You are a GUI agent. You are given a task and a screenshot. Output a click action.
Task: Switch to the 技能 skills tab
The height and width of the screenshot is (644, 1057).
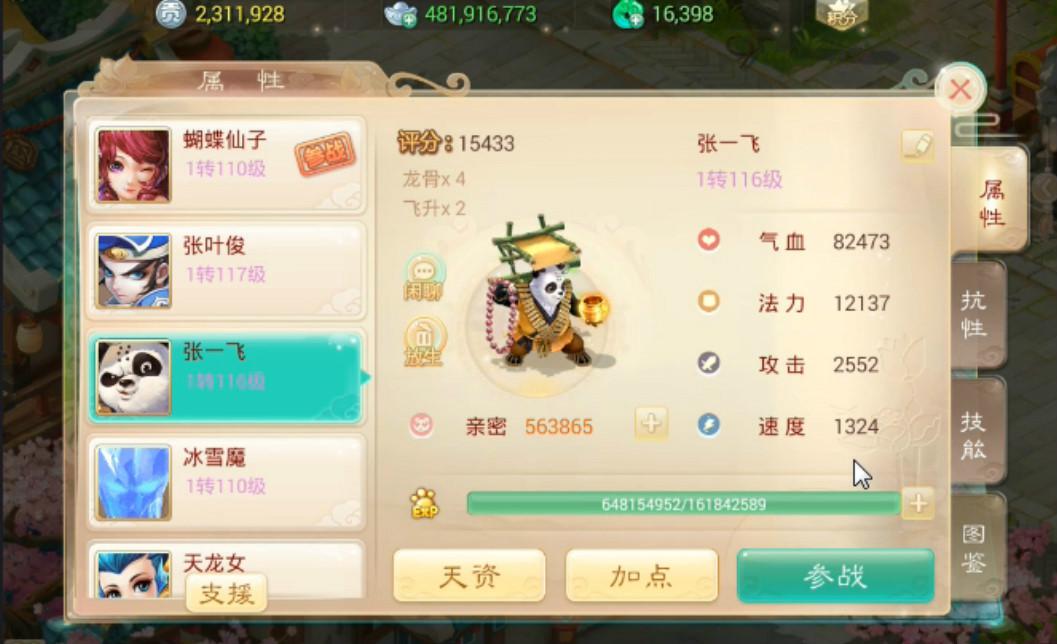point(975,435)
